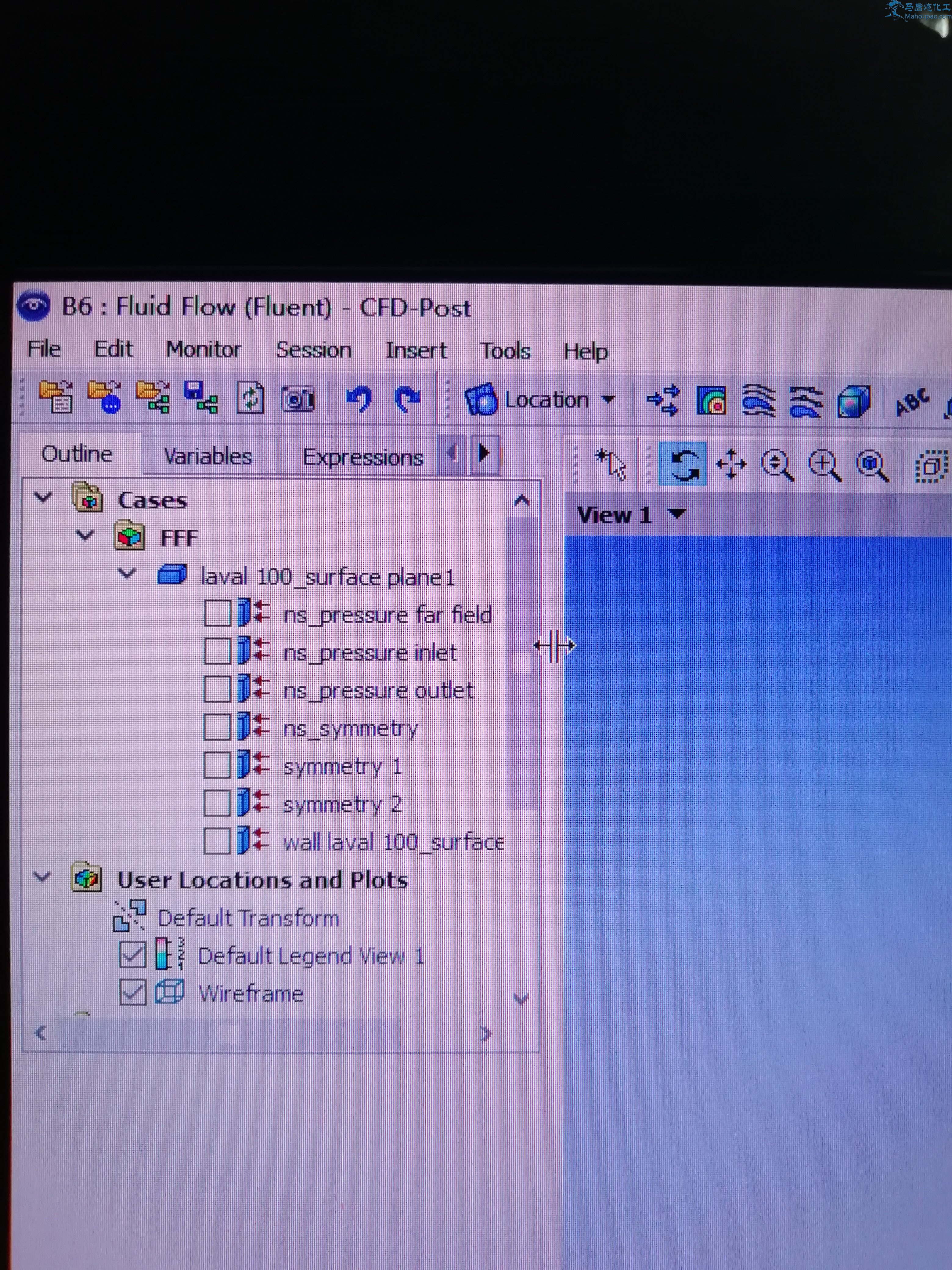Open the Session menu
The width and height of the screenshot is (952, 1270).
[313, 350]
